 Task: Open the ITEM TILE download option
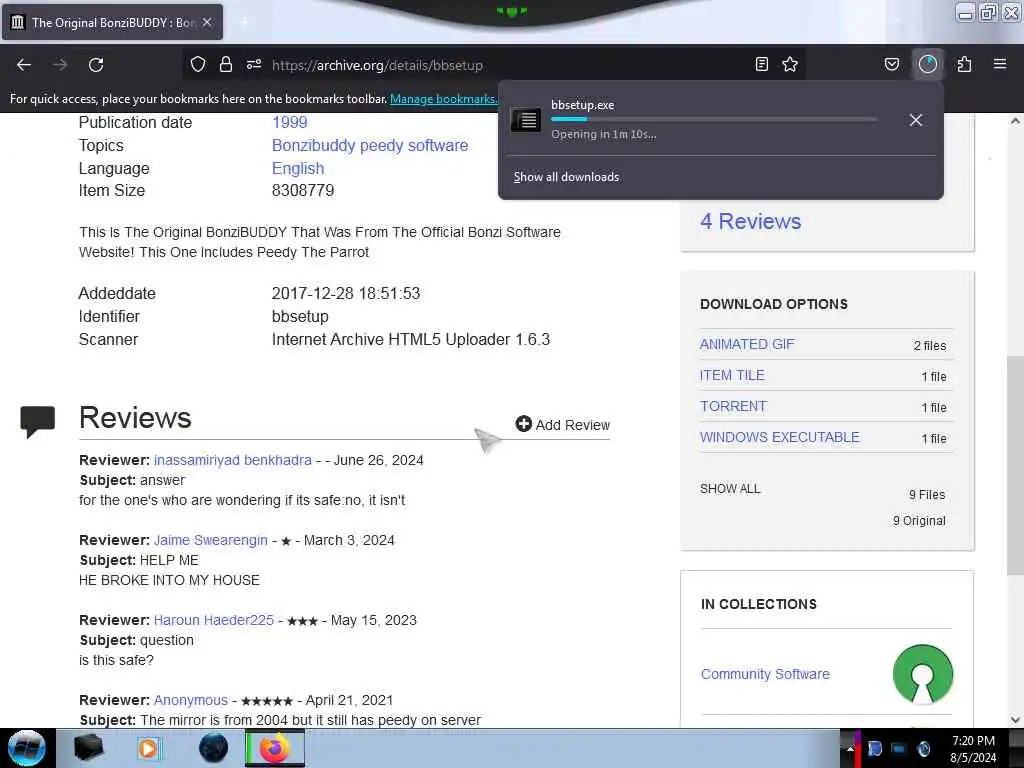(x=732, y=375)
